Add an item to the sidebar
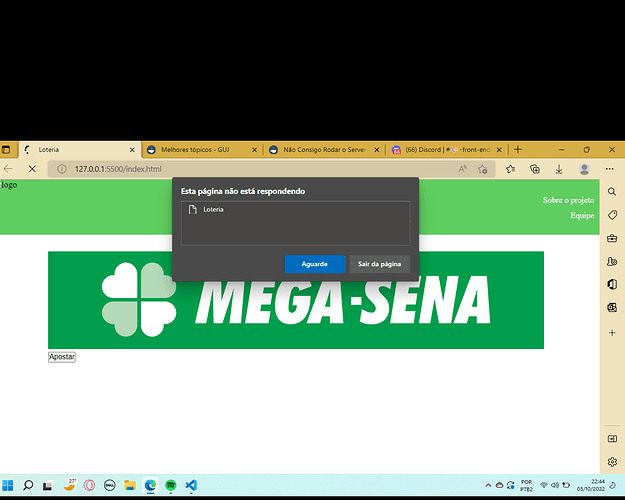Screen dimensions: 625x500 coord(612,333)
